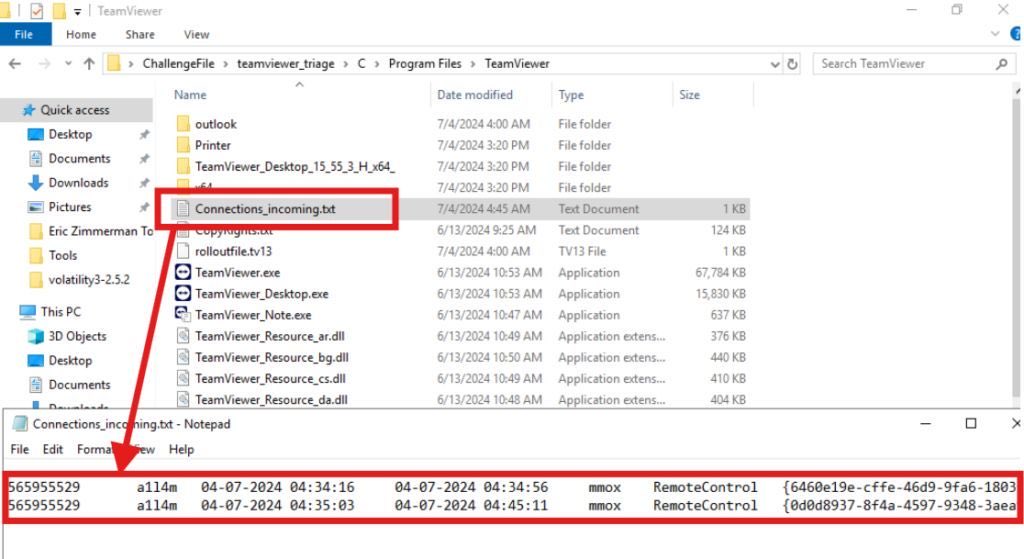The width and height of the screenshot is (1024, 559).
Task: Click first RemoteControl entry in Notepad
Action: click(705, 487)
